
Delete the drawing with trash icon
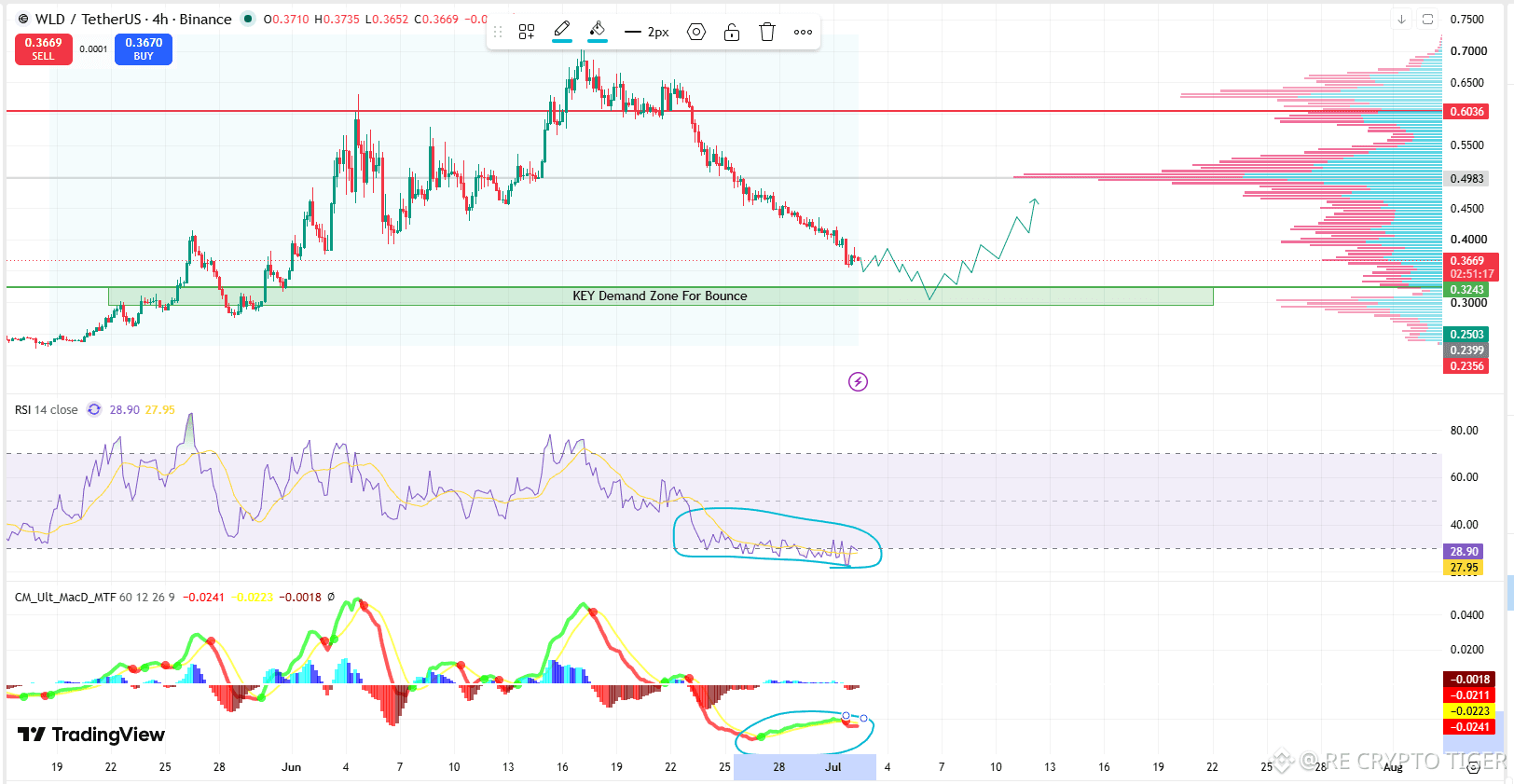coord(767,32)
